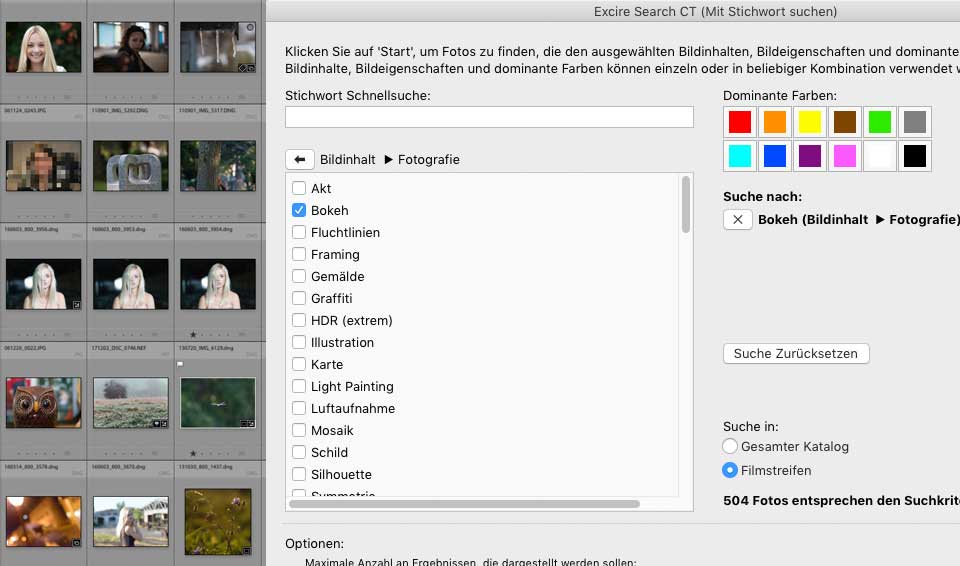This screenshot has height=566, width=960.
Task: Tick the Illustration checkbox
Action: (x=299, y=342)
